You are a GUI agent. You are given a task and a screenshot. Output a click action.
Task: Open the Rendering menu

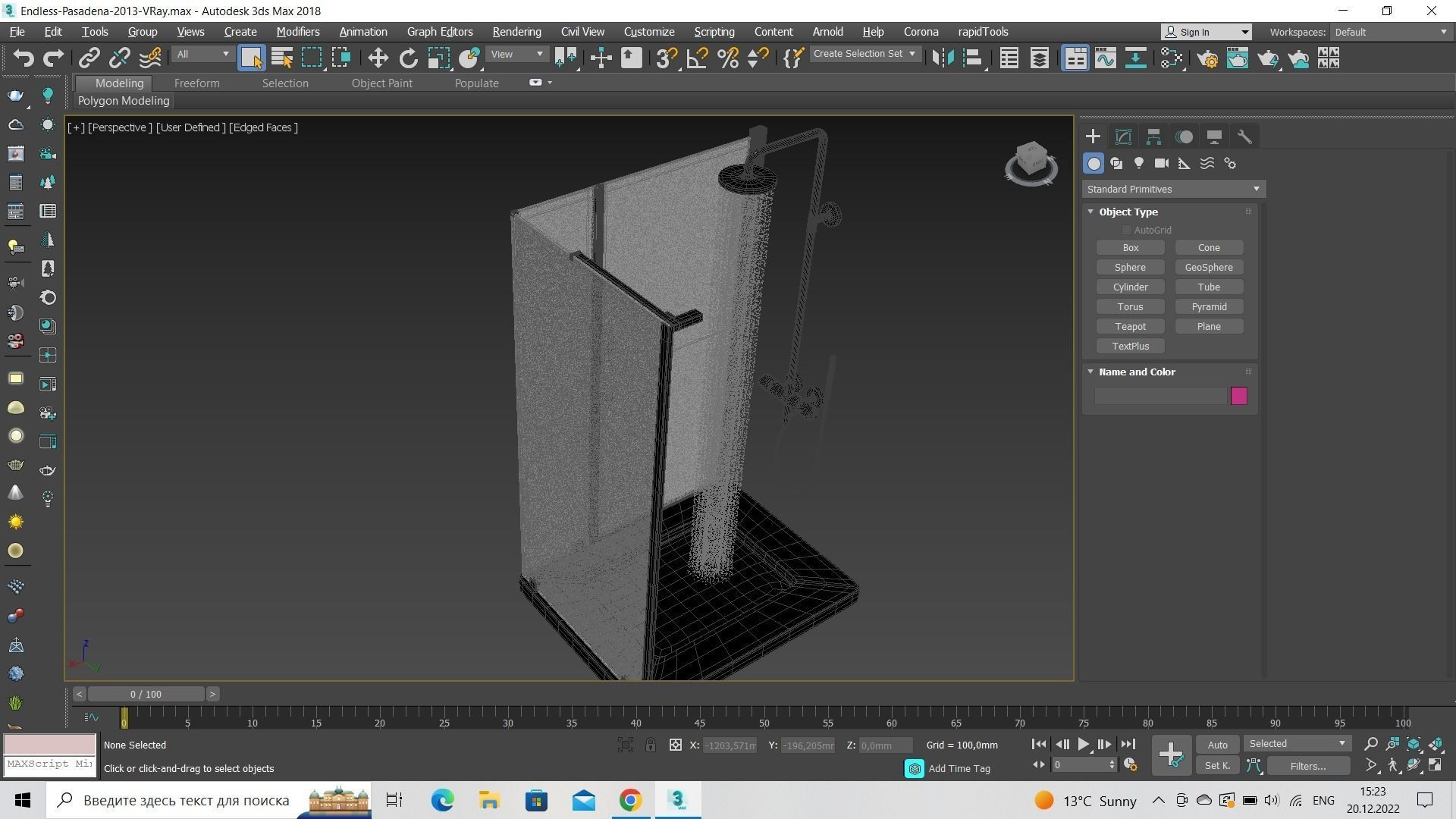516,32
